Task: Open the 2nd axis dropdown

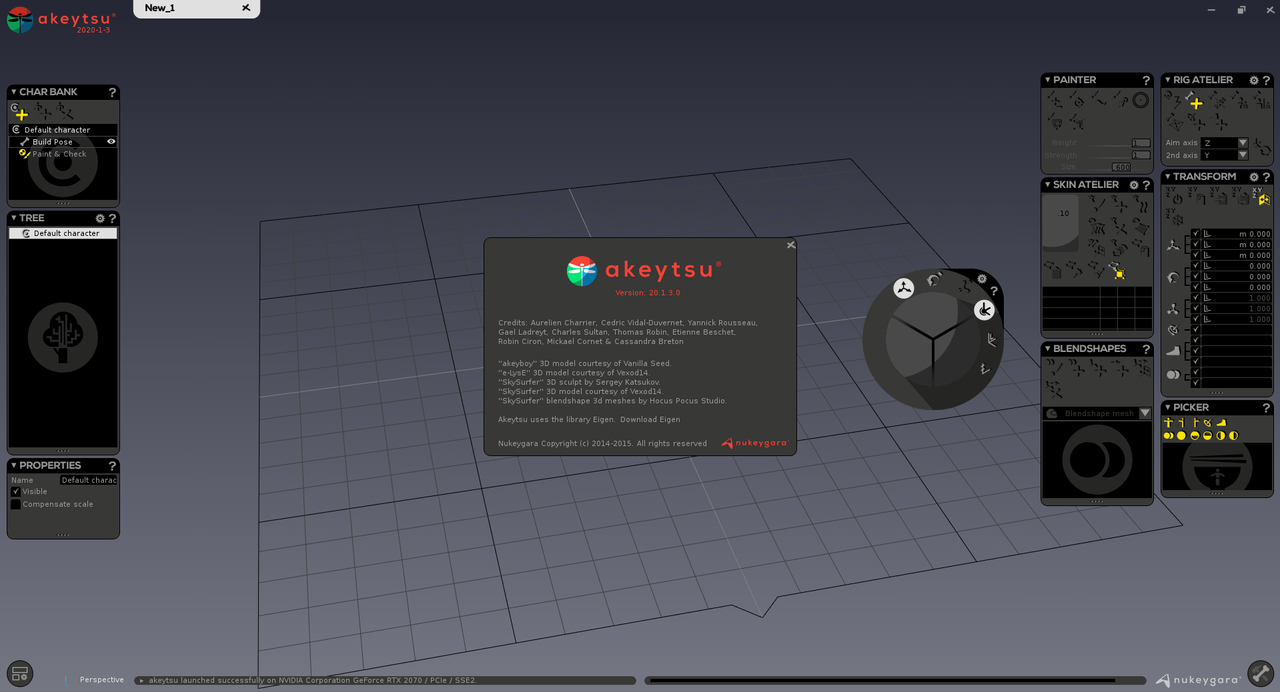Action: [1225, 155]
